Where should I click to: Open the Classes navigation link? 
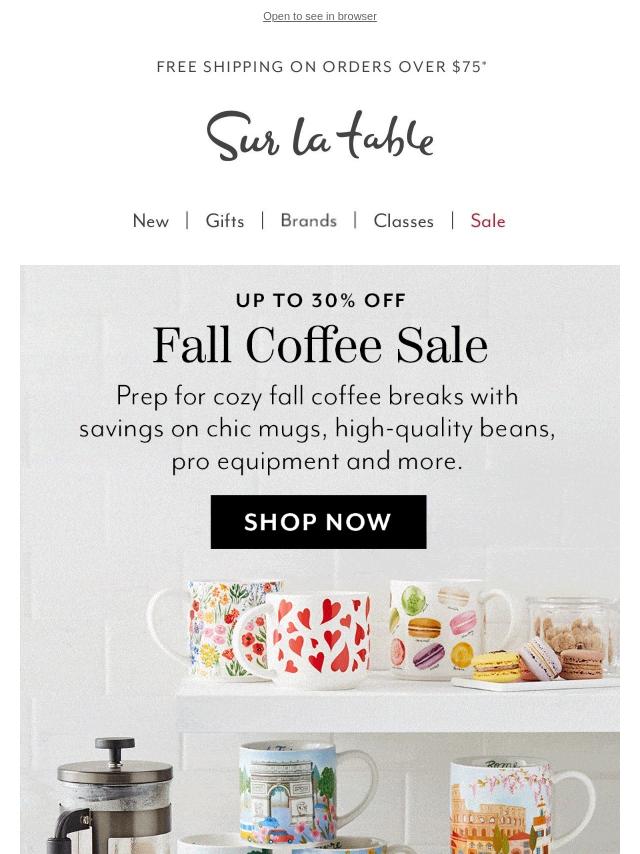click(403, 221)
